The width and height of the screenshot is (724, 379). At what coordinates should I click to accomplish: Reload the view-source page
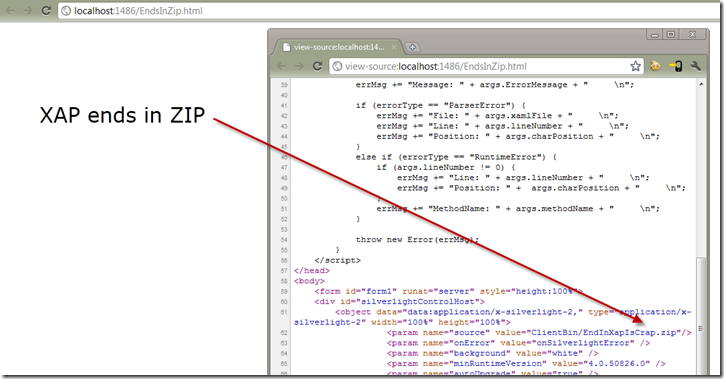[317, 66]
